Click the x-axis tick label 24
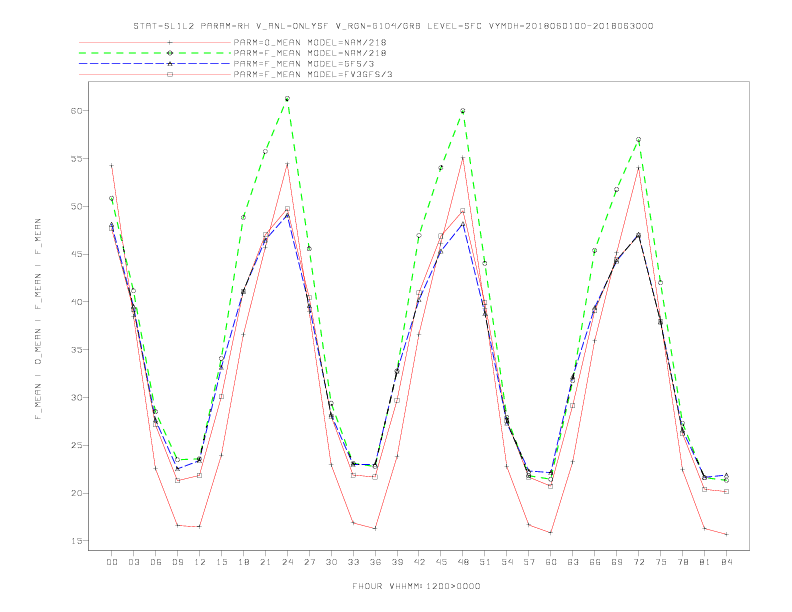 [x=287, y=562]
